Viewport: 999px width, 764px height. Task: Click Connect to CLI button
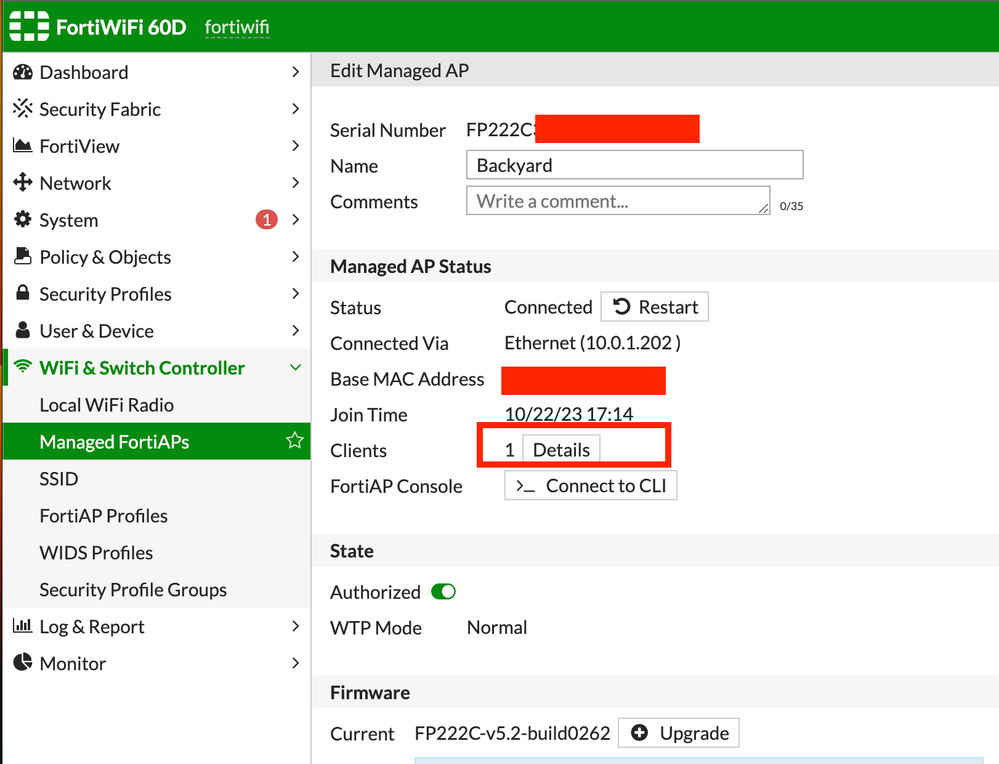tap(591, 486)
